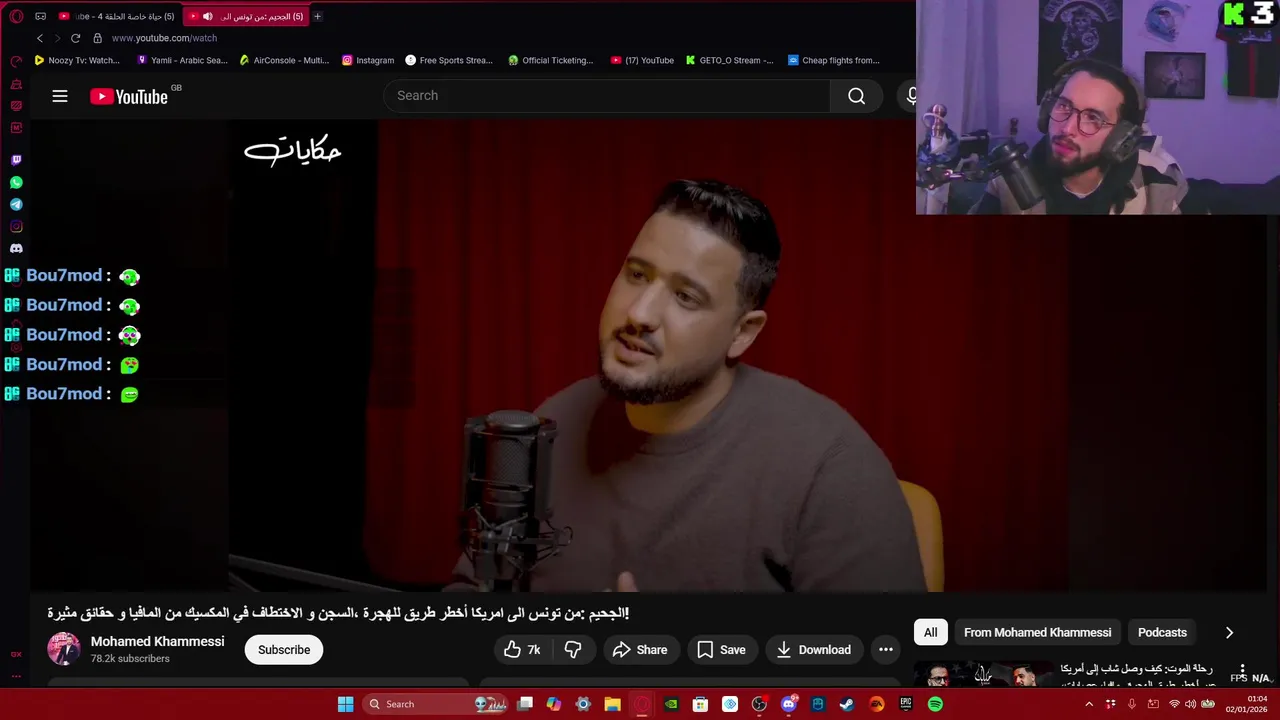Open Telegram in the browser sidebar

(x=16, y=204)
